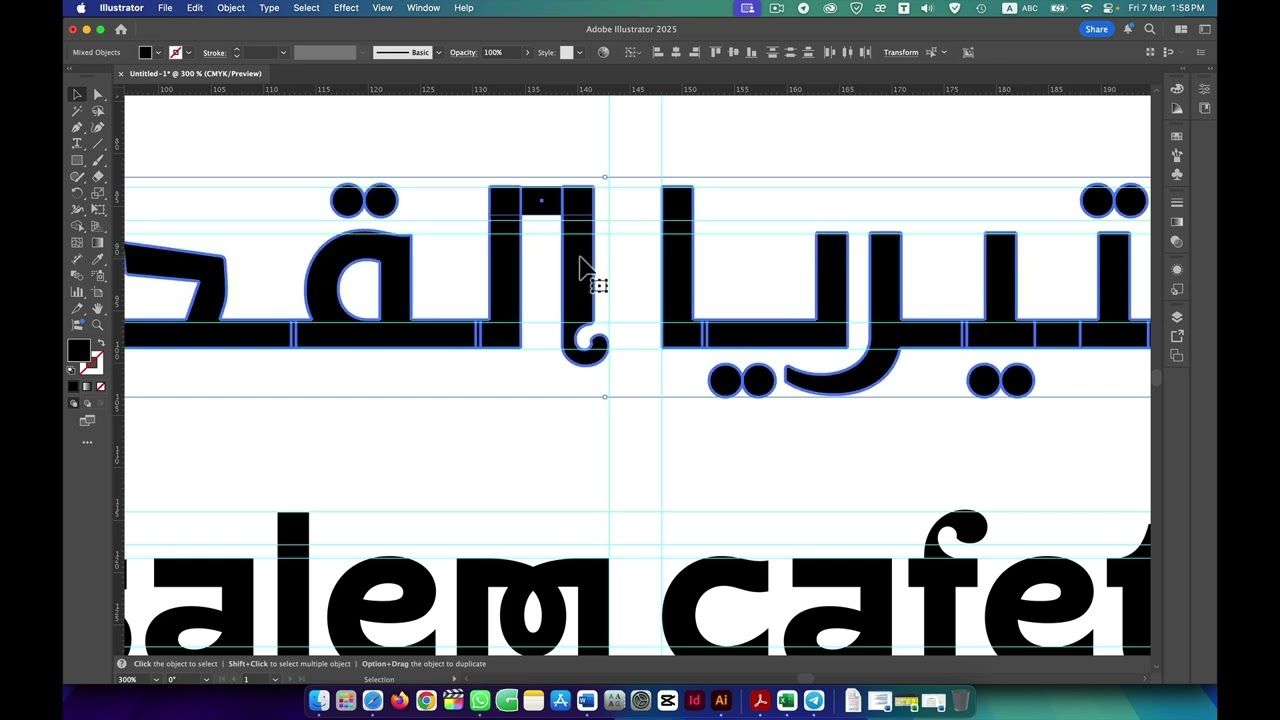Set paint mode to Color

coord(73,386)
